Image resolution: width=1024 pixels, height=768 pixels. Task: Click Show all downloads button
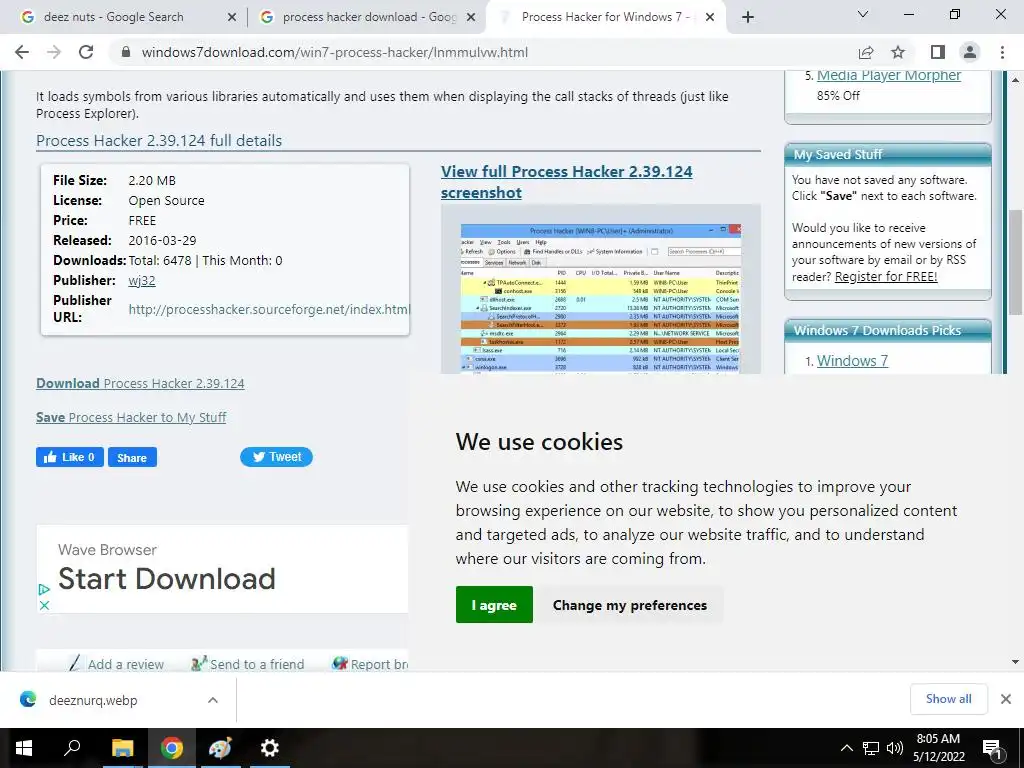pyautogui.click(x=948, y=699)
